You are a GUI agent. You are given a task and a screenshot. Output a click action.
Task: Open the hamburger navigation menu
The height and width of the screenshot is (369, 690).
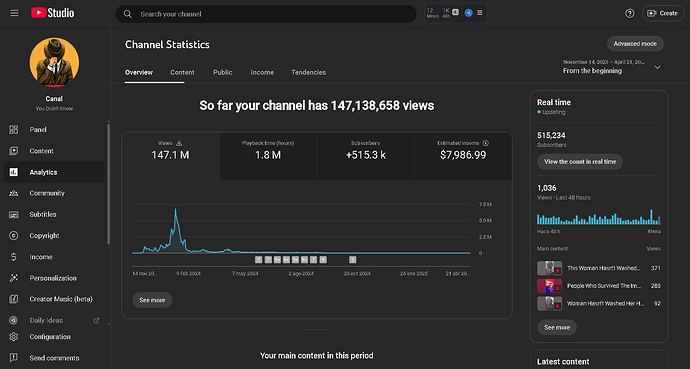(x=15, y=13)
